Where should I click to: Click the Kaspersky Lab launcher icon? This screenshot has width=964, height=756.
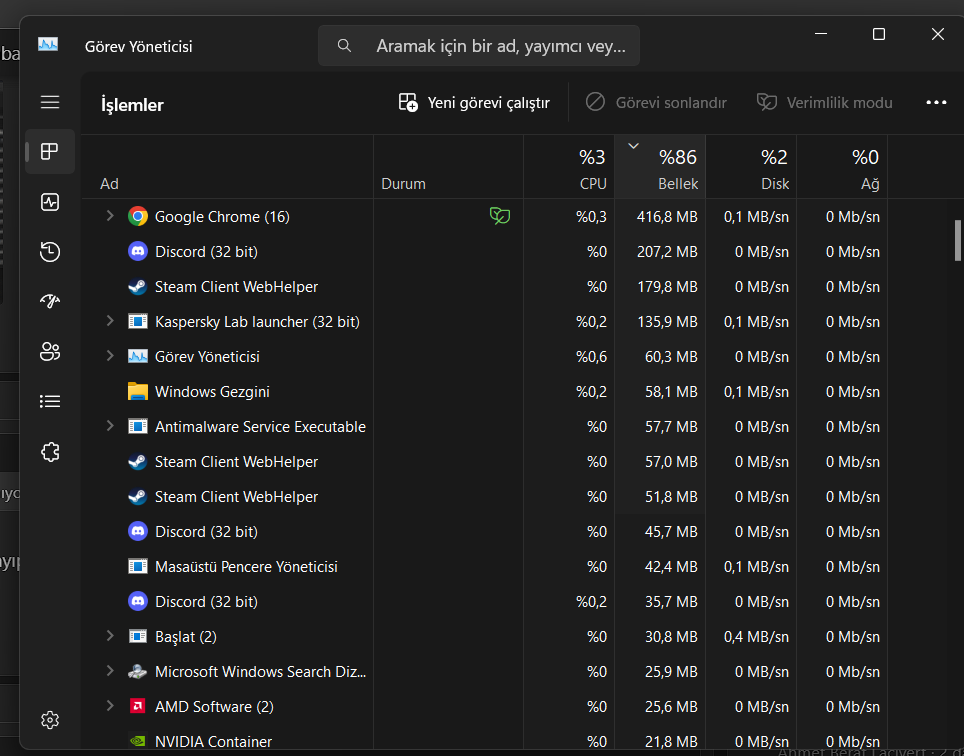(138, 321)
